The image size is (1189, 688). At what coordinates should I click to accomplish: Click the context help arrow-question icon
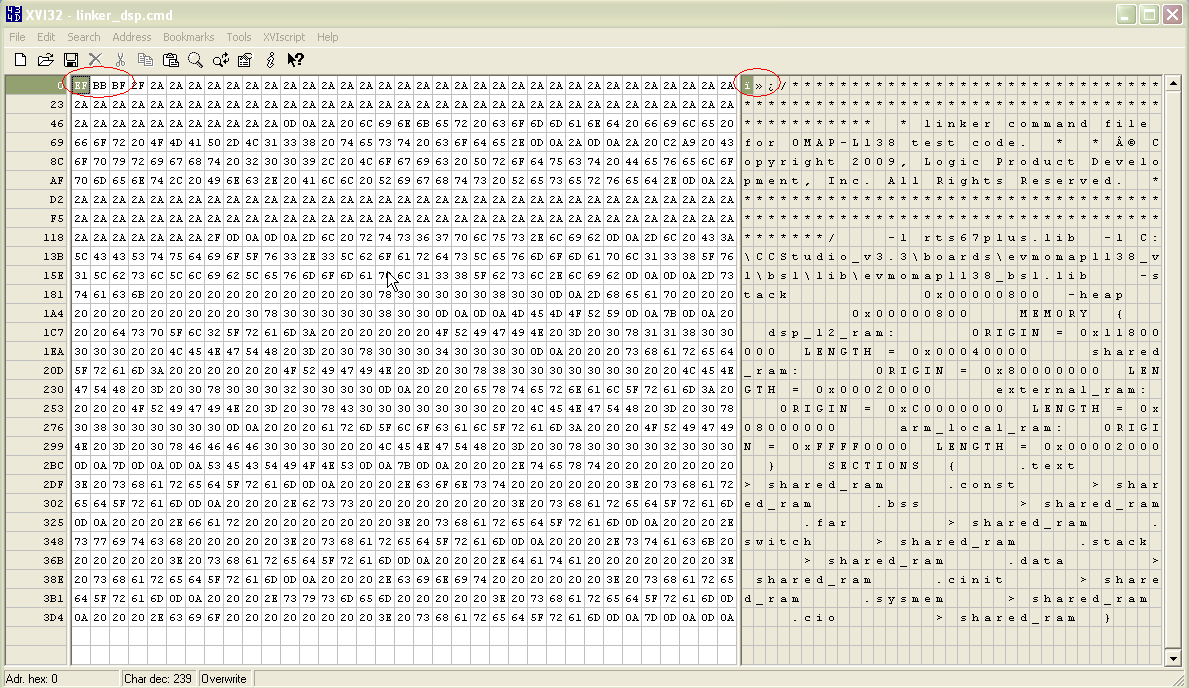(295, 60)
